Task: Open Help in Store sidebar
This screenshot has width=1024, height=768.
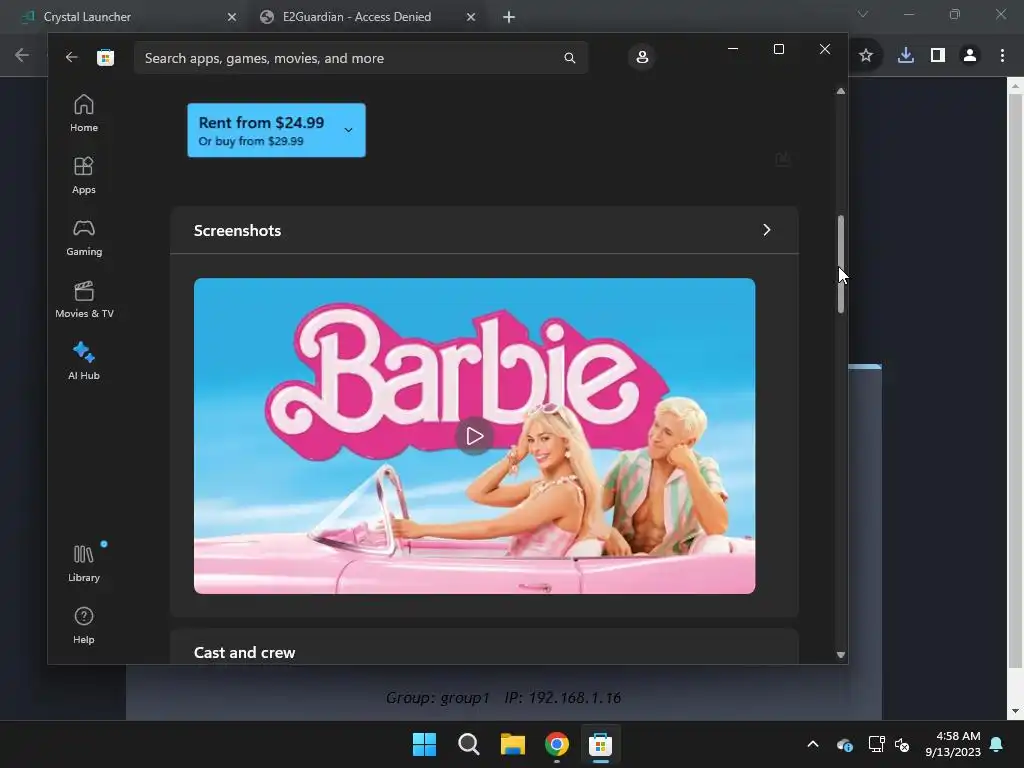Action: [x=84, y=625]
